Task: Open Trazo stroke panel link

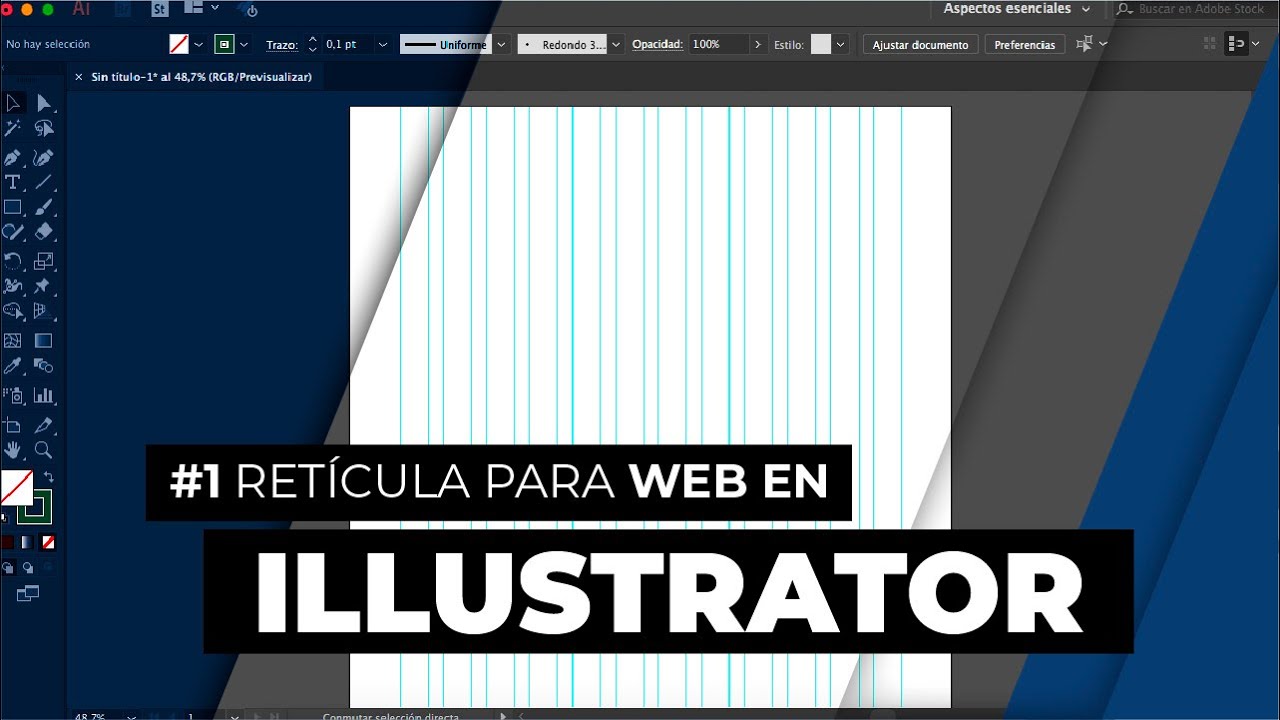Action: [282, 45]
